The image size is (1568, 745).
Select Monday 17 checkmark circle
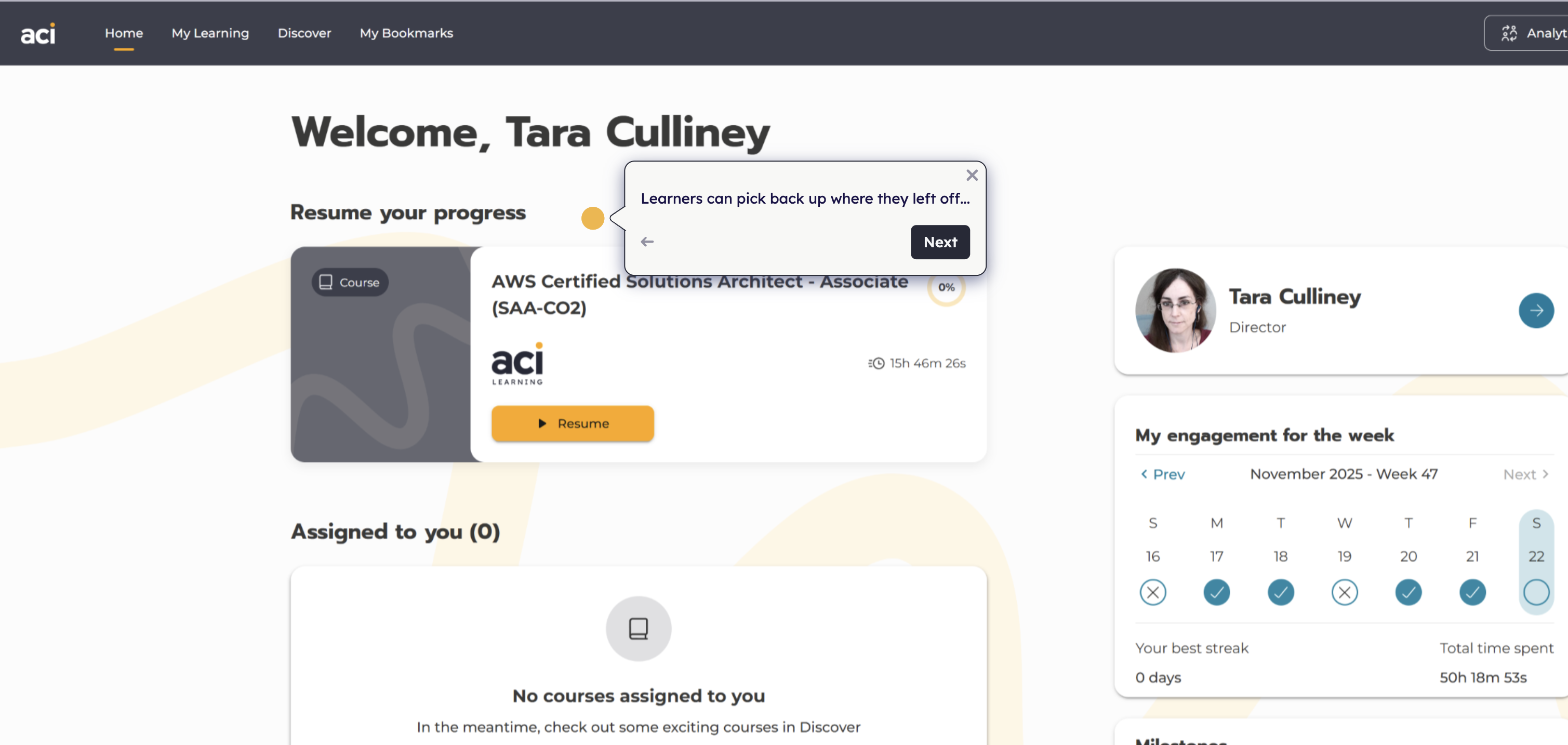(x=1216, y=592)
